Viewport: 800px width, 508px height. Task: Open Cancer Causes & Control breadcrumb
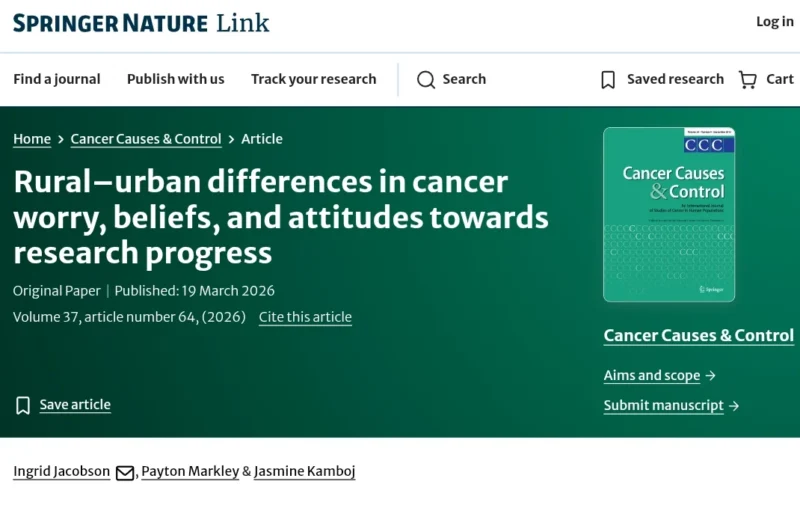(x=146, y=139)
